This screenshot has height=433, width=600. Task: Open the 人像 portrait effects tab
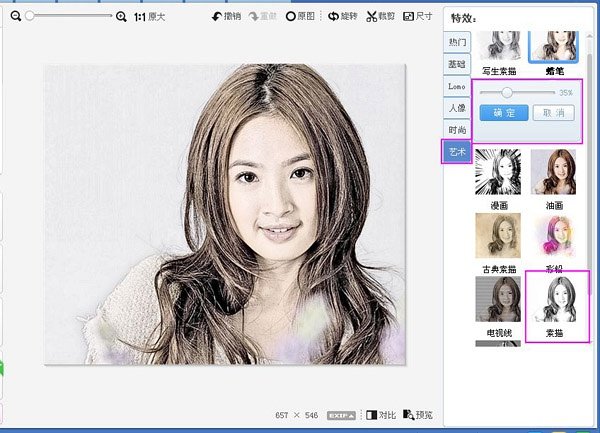[x=457, y=108]
